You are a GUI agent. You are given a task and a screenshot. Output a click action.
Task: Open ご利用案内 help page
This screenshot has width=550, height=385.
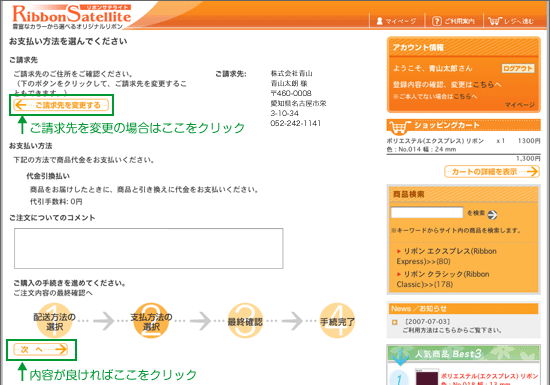tap(453, 21)
